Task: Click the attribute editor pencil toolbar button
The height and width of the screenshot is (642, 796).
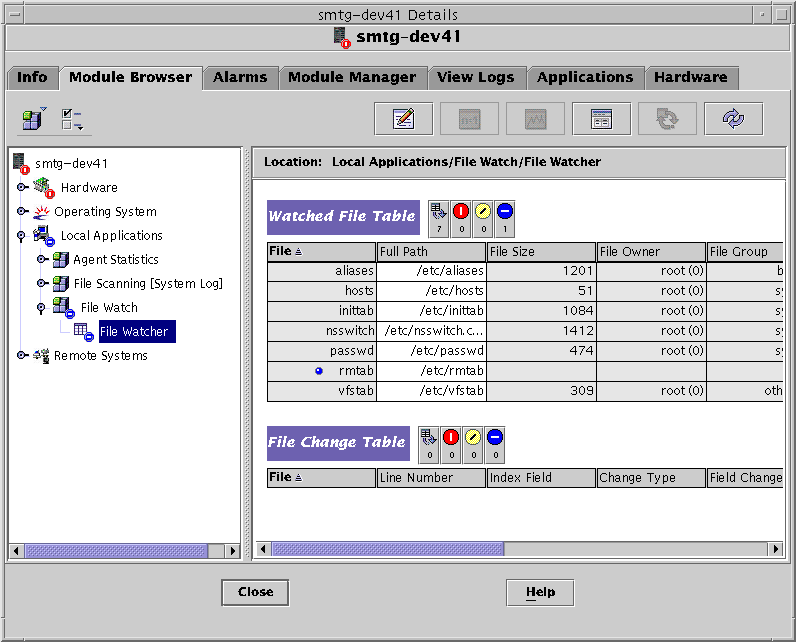Action: [x=404, y=119]
